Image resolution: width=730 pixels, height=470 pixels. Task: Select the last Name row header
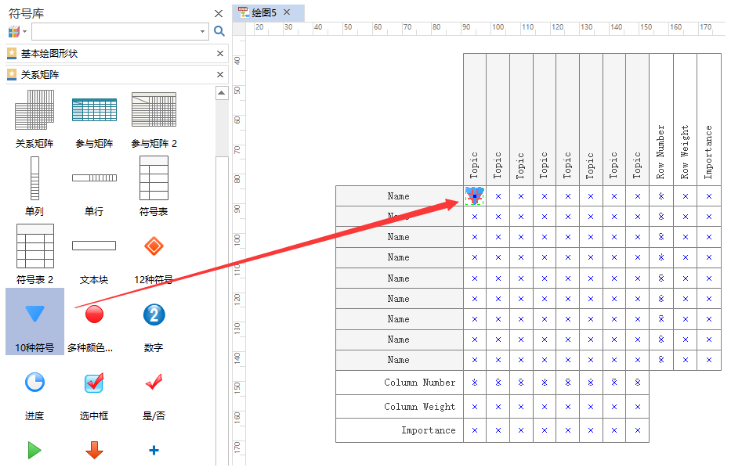[399, 360]
